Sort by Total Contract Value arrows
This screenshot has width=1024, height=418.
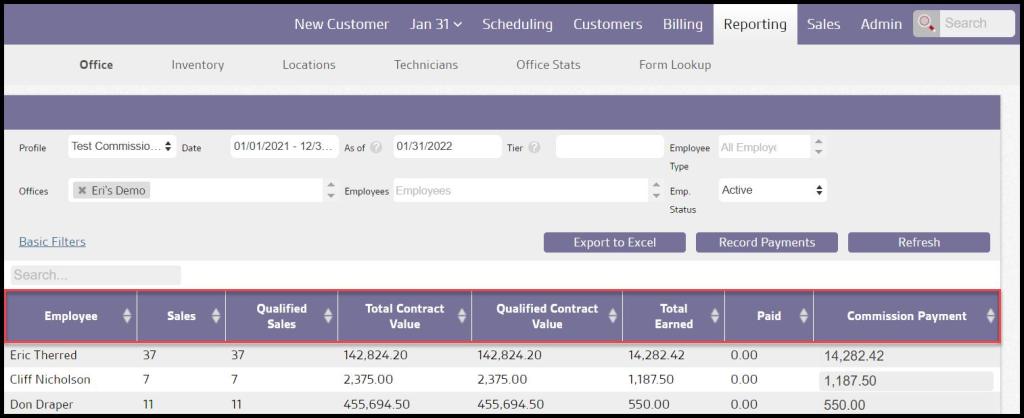click(461, 316)
